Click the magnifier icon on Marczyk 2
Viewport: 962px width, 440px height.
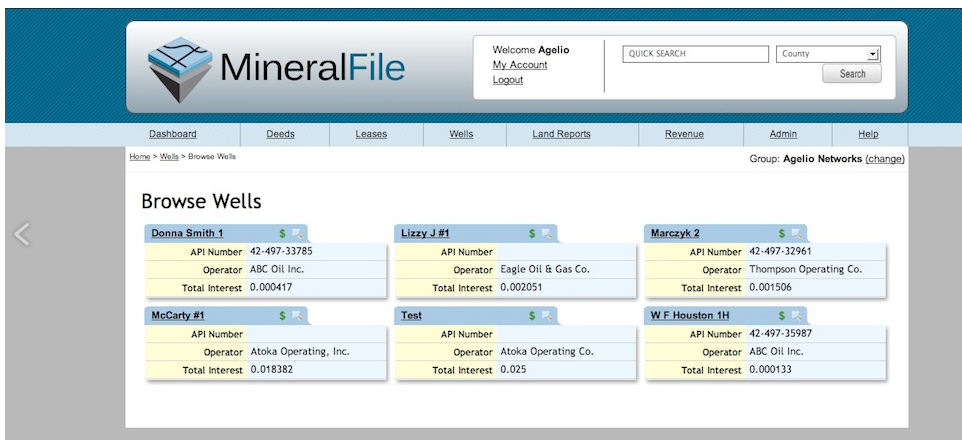pos(796,233)
